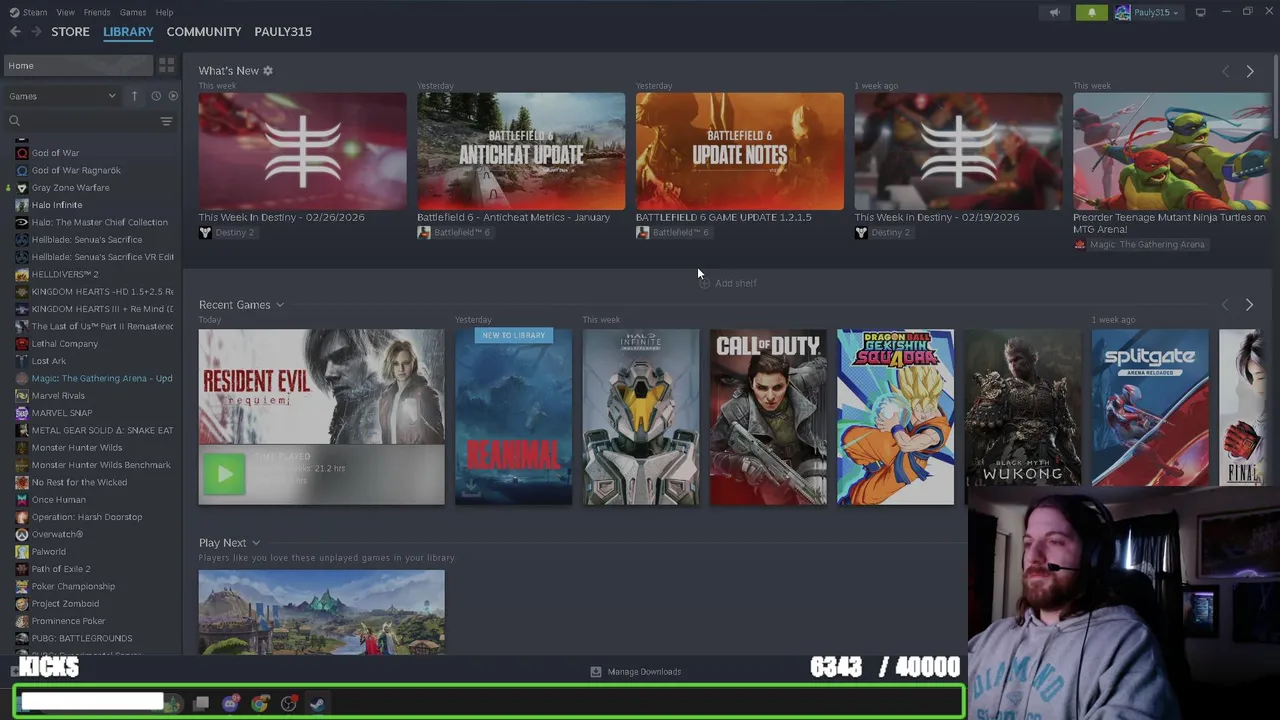Open the Dragon Ball Gekishin Squadra cover
Image resolution: width=1280 pixels, height=720 pixels.
pyautogui.click(x=895, y=417)
